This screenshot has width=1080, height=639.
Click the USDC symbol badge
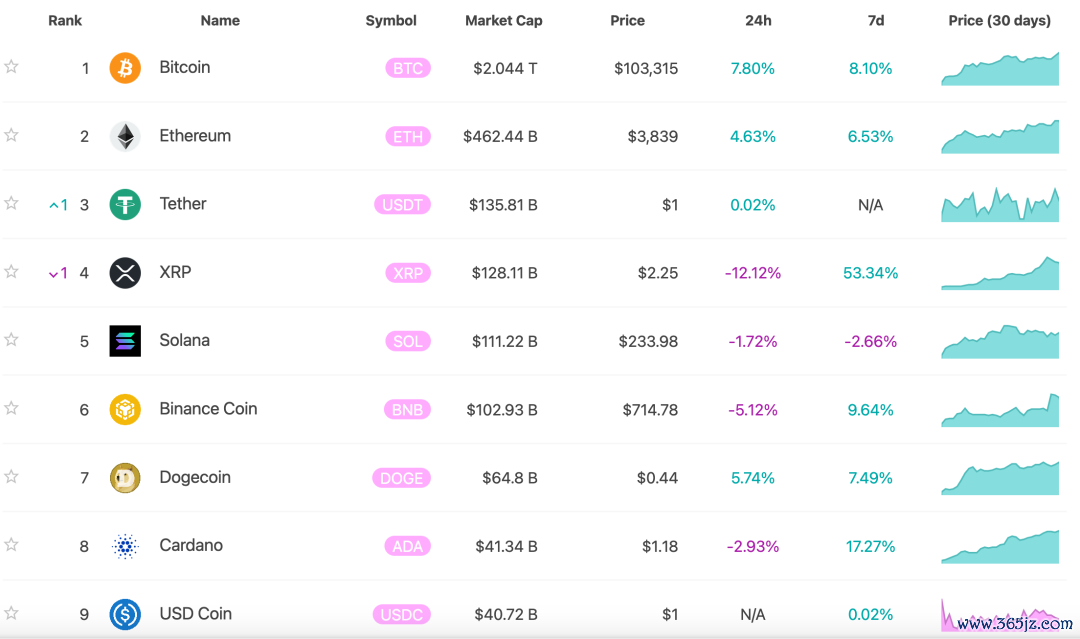point(402,614)
